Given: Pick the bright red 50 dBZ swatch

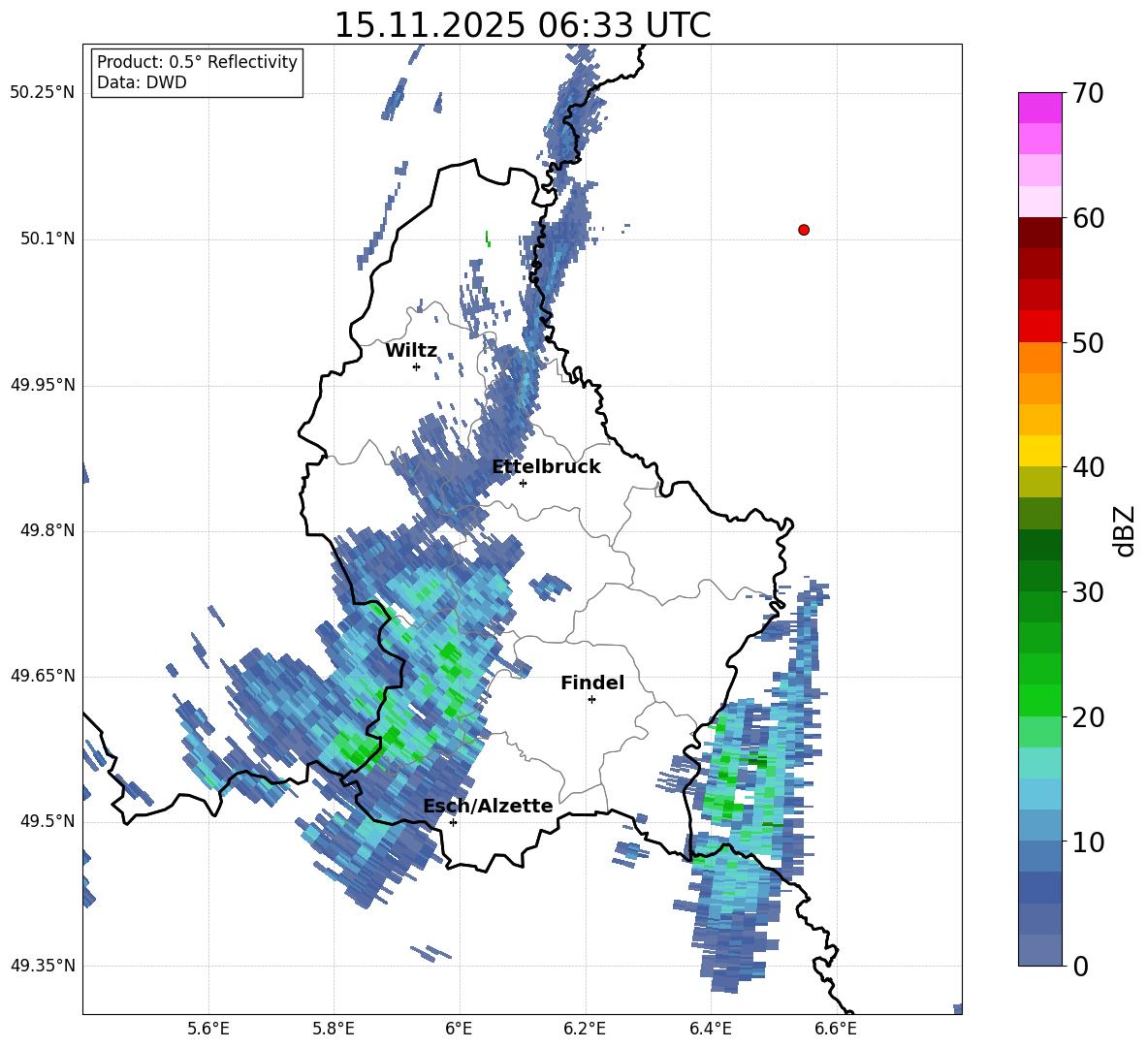Looking at the screenshot, I should point(1039,327).
